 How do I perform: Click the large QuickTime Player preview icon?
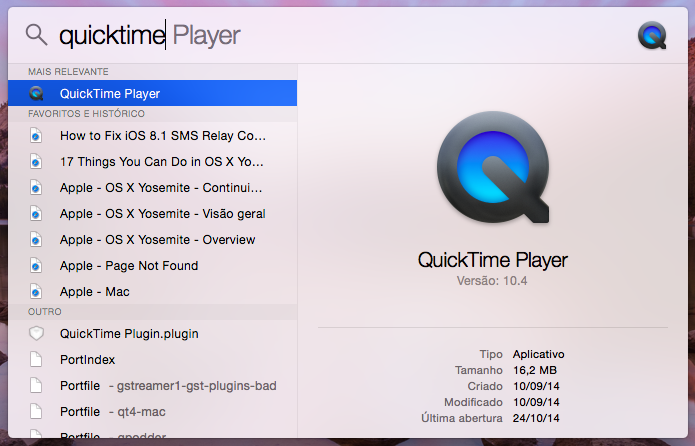493,167
